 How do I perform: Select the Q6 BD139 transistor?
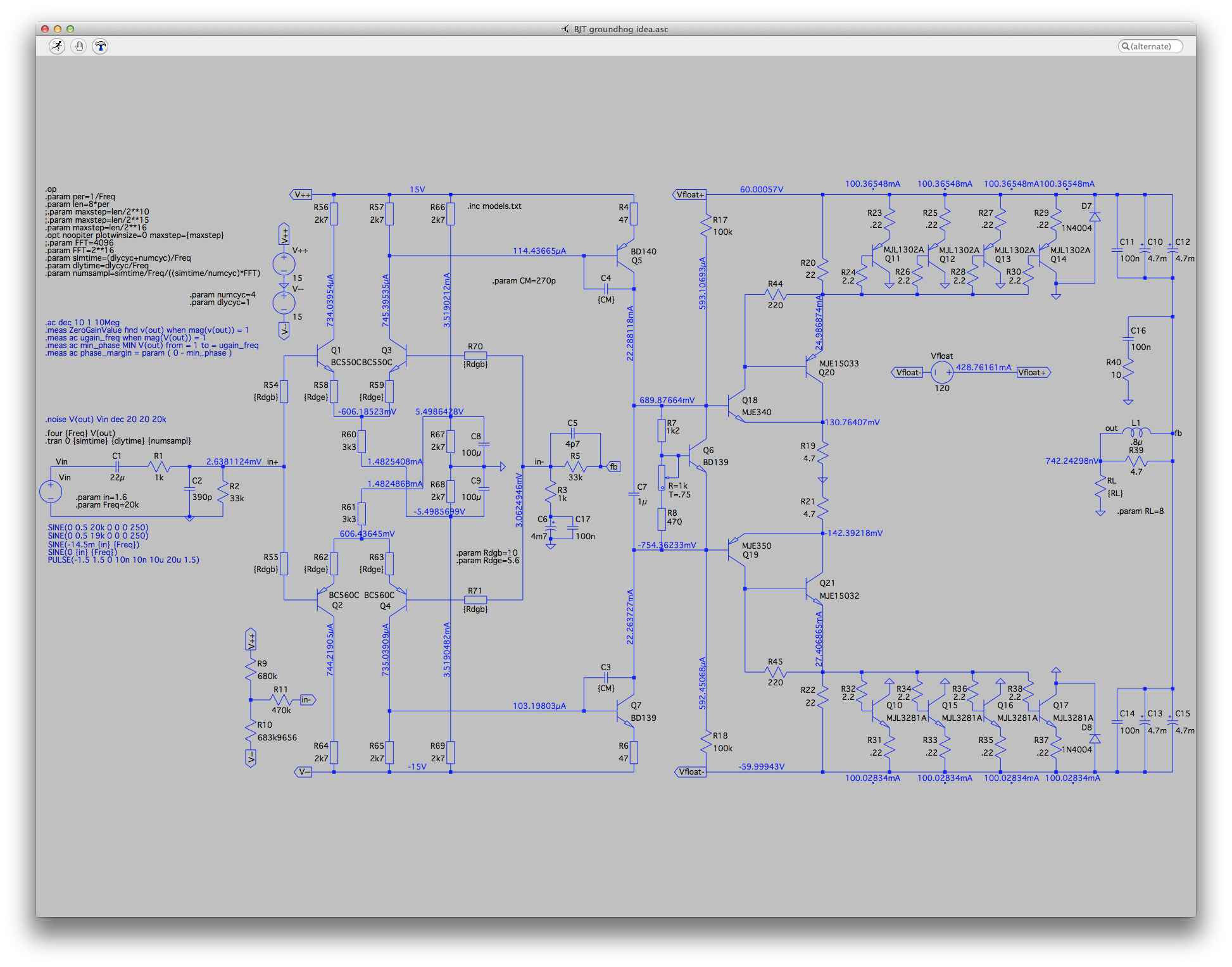point(697,455)
